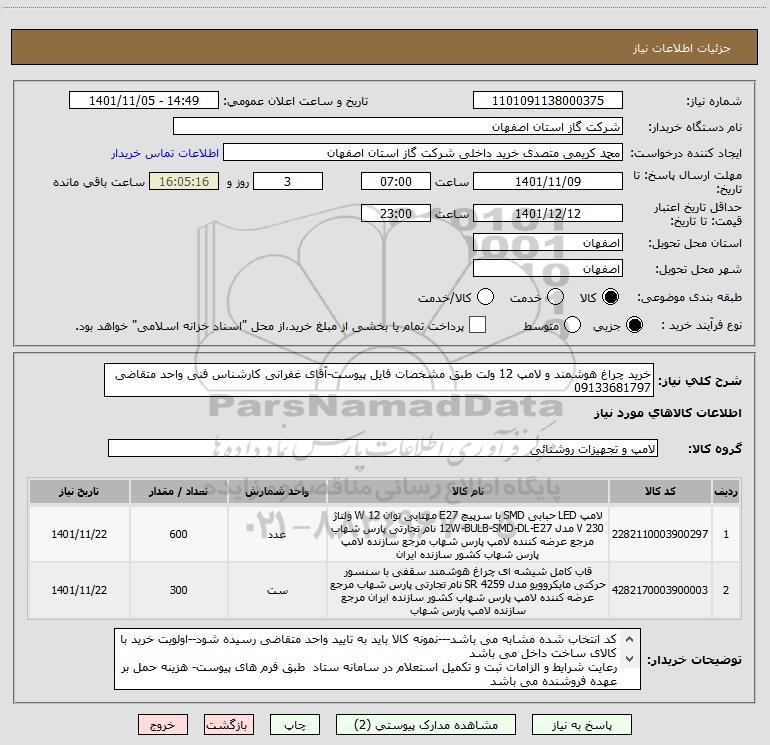
Task: Click the response deadline date 1401/11/09
Action: (x=548, y=181)
